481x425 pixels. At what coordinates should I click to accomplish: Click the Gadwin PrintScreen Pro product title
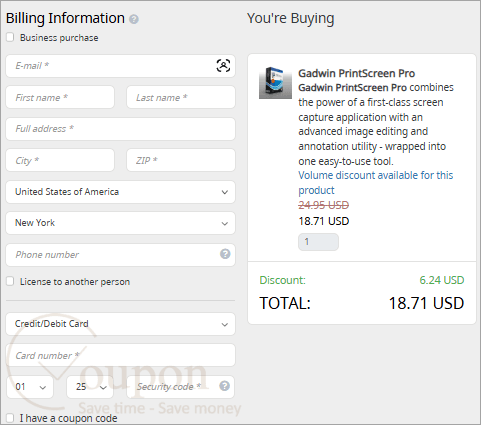click(x=356, y=73)
